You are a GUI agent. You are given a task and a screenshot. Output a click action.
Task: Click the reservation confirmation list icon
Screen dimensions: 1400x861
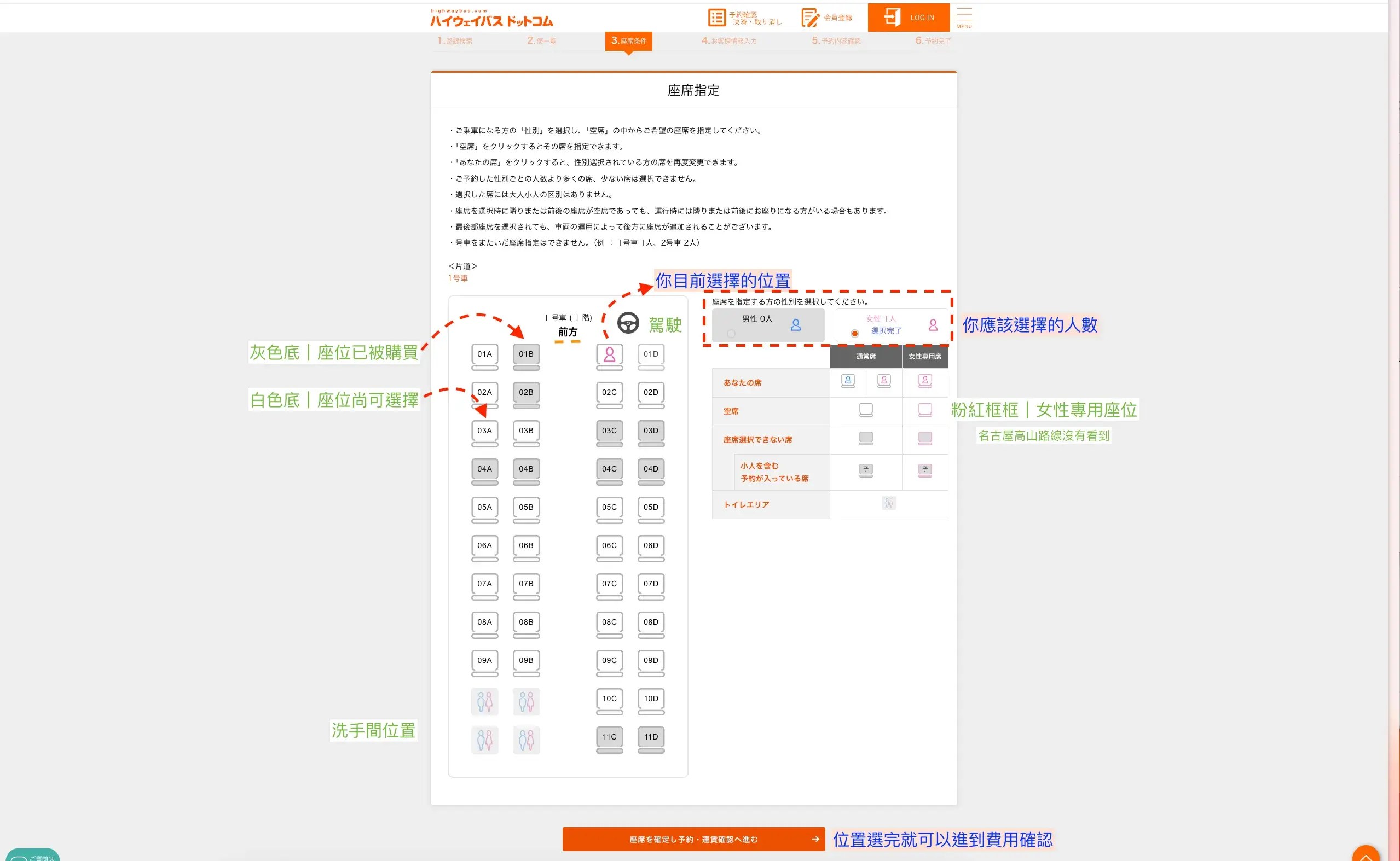click(716, 17)
